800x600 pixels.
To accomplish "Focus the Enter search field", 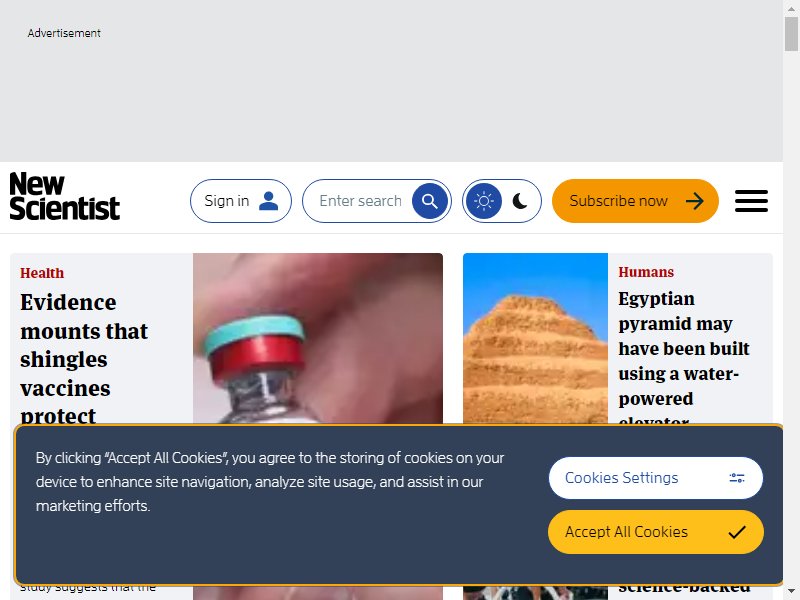I will tap(360, 201).
